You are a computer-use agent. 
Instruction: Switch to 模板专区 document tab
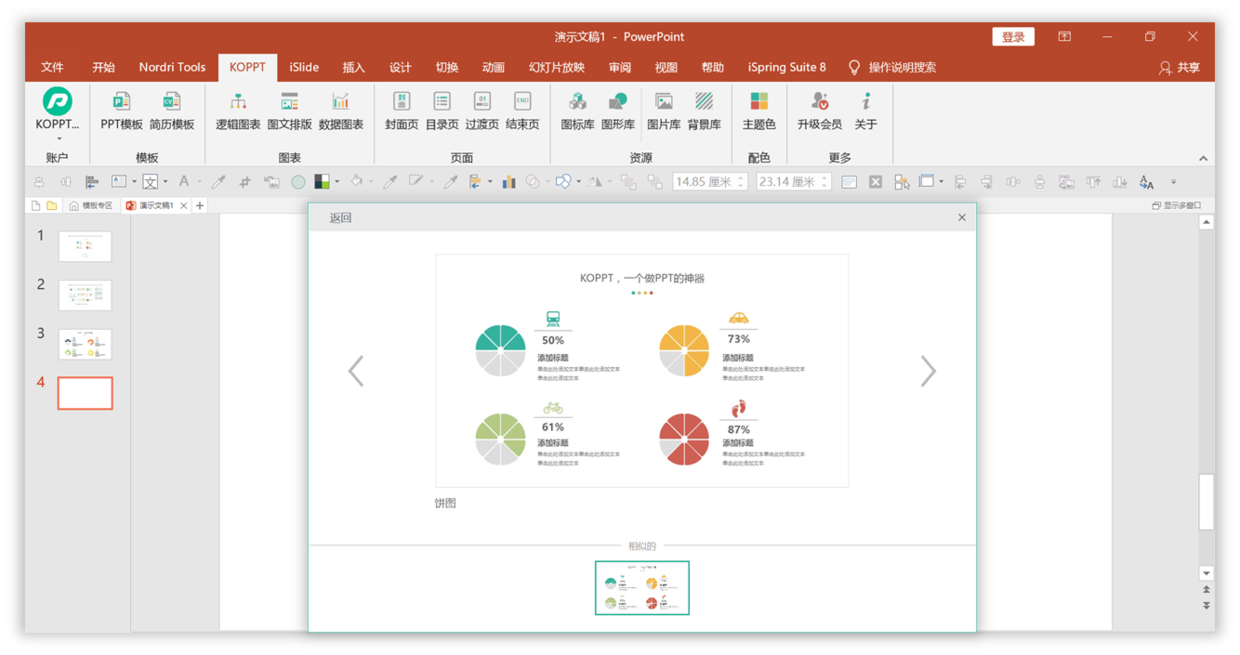coord(91,206)
